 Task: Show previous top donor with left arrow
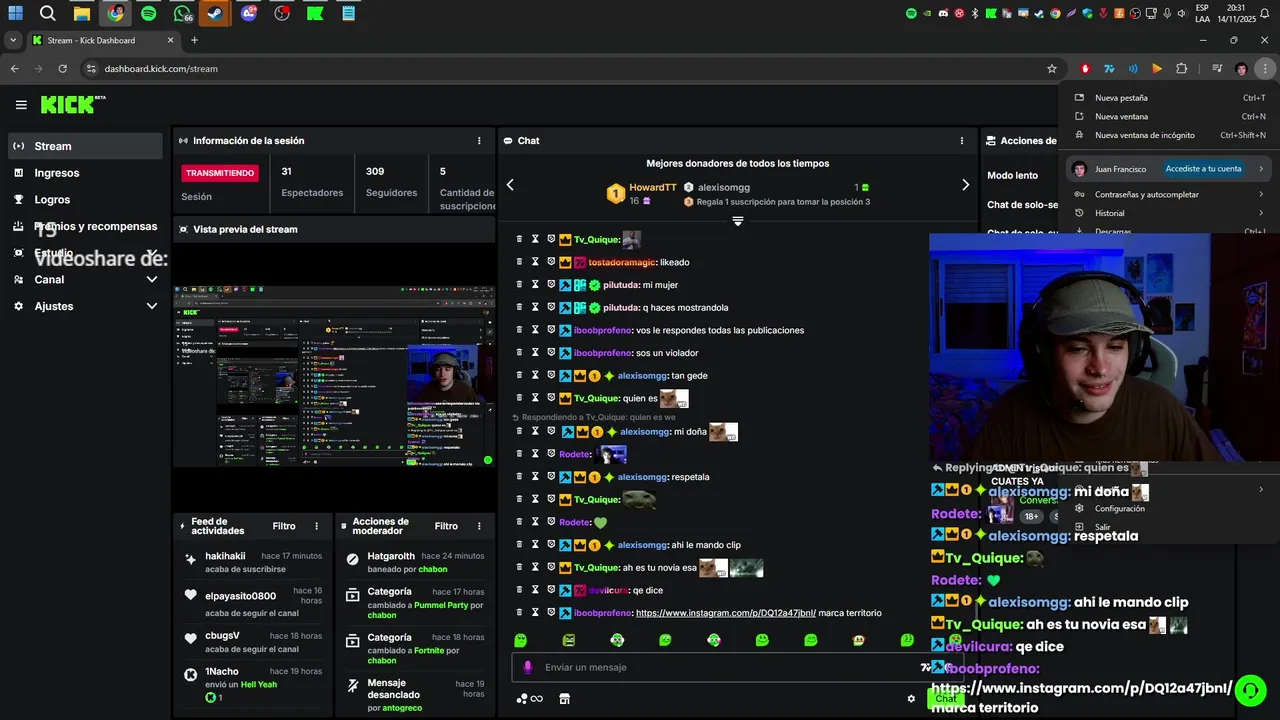click(x=510, y=185)
